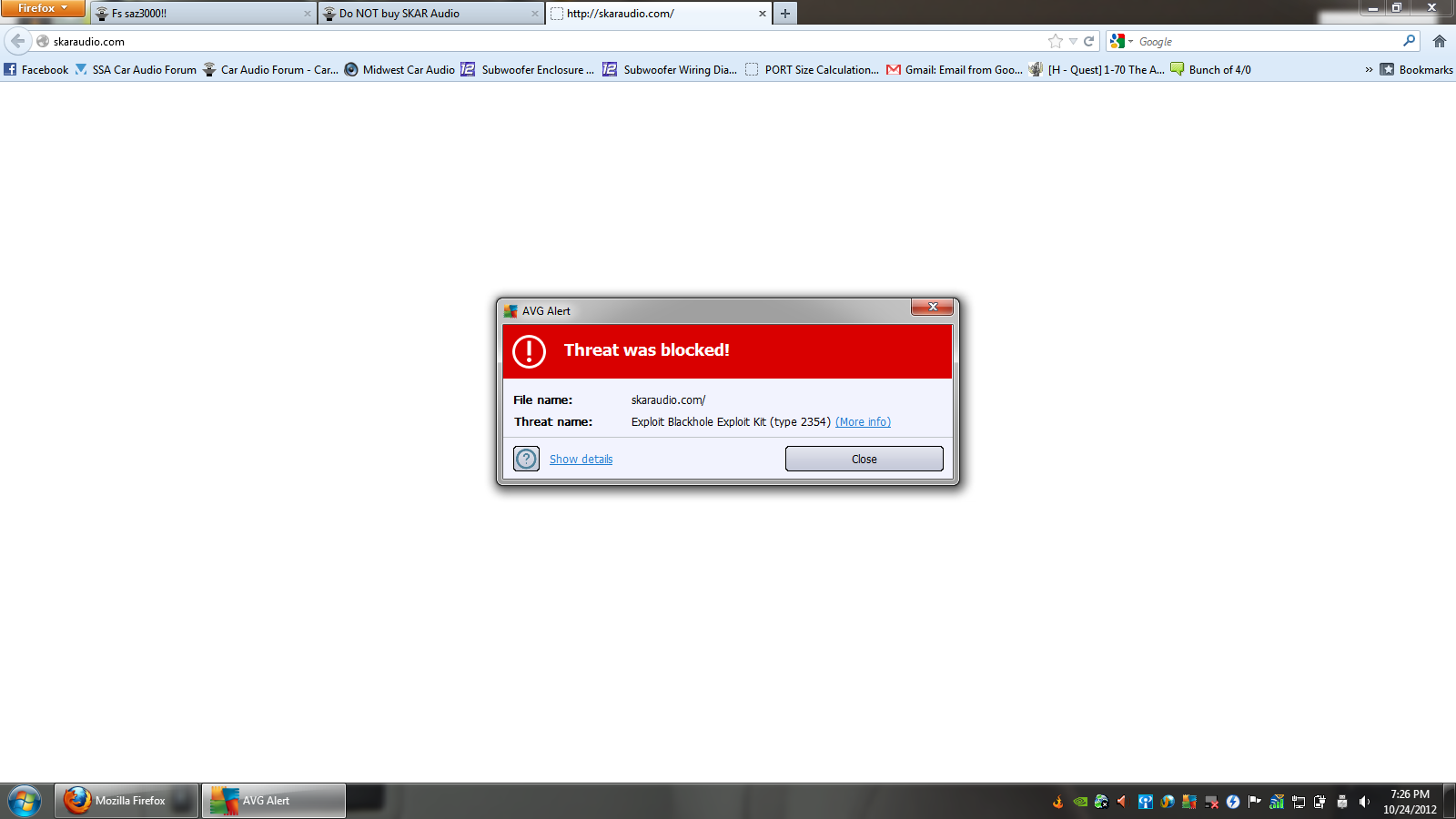Open the network connection tray icon
This screenshot has width=1456, height=819.
(x=1299, y=802)
